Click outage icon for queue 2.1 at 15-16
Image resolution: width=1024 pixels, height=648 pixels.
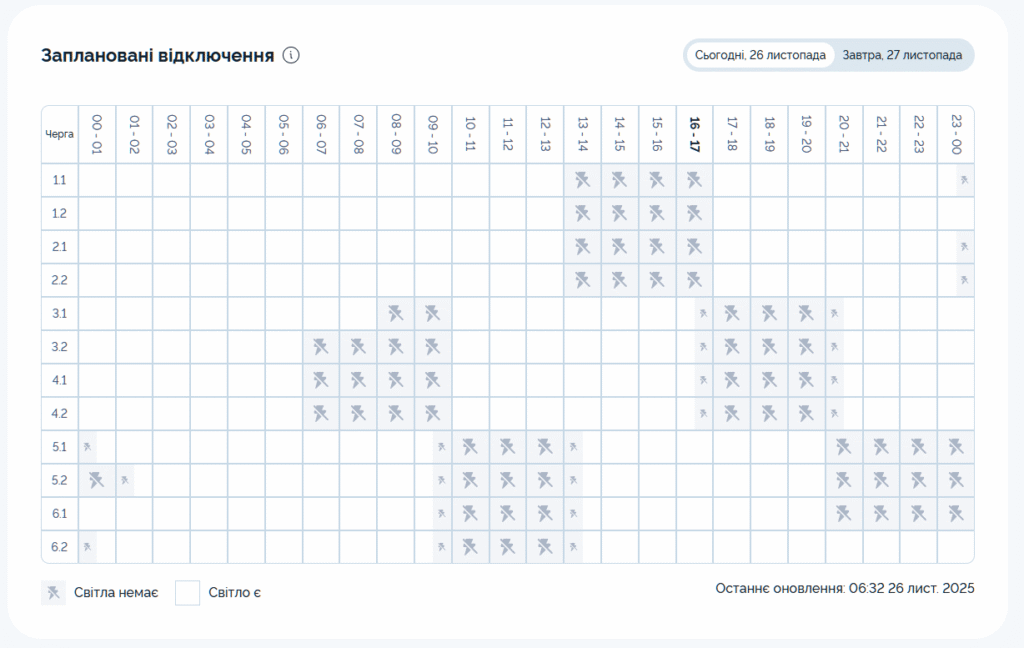click(x=657, y=247)
